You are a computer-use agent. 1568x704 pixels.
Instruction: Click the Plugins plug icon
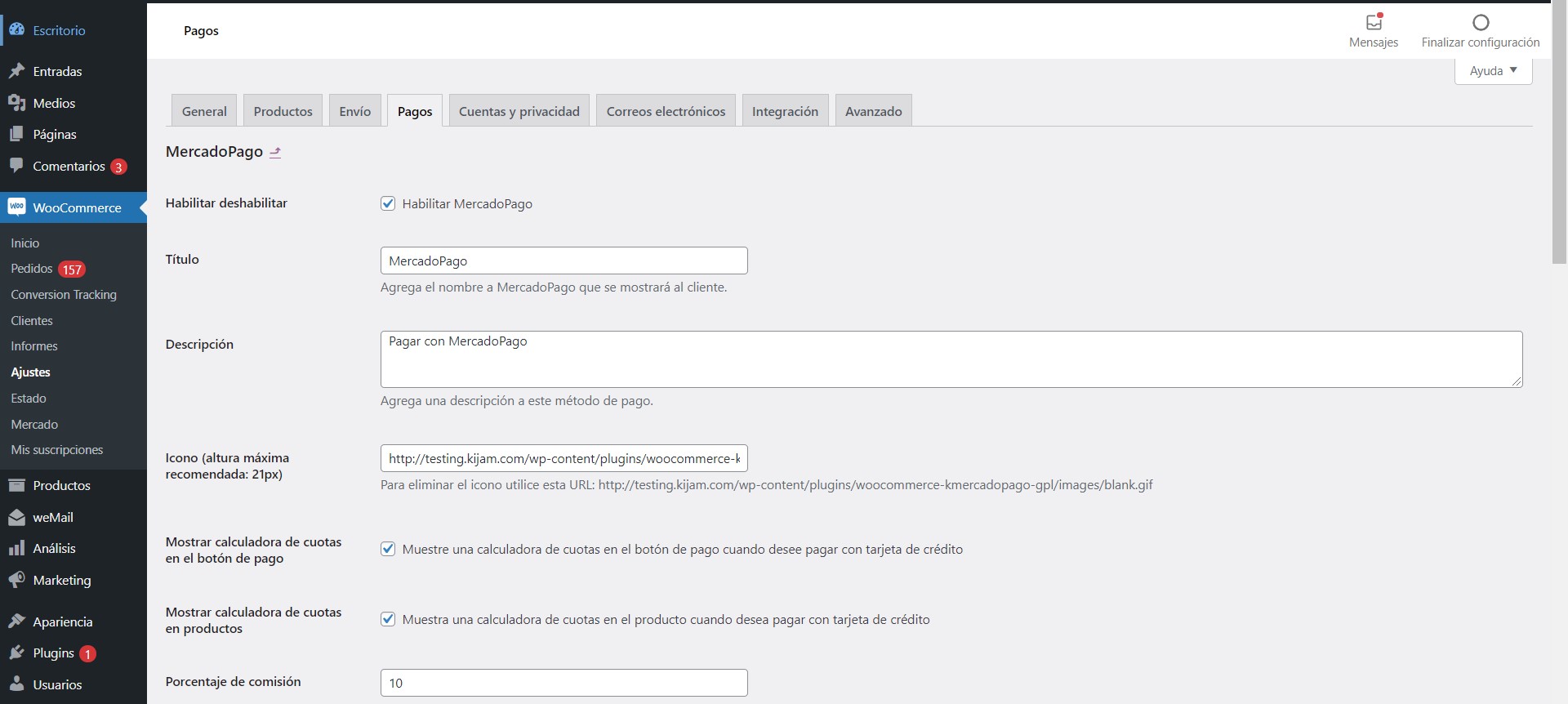click(16, 653)
